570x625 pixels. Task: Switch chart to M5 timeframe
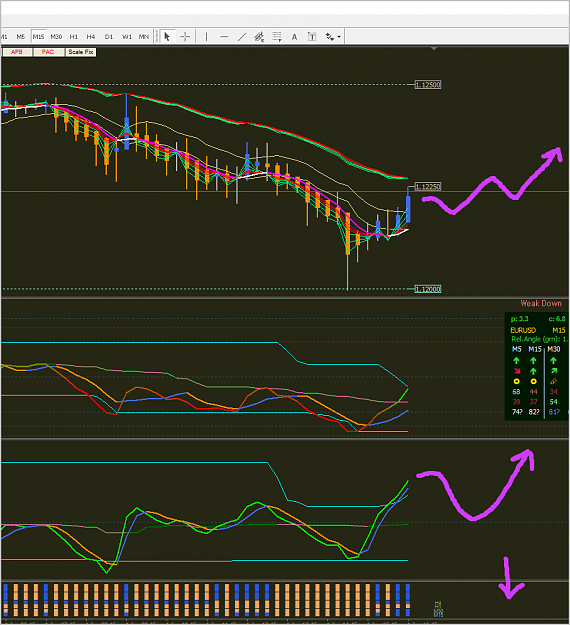click(21, 37)
